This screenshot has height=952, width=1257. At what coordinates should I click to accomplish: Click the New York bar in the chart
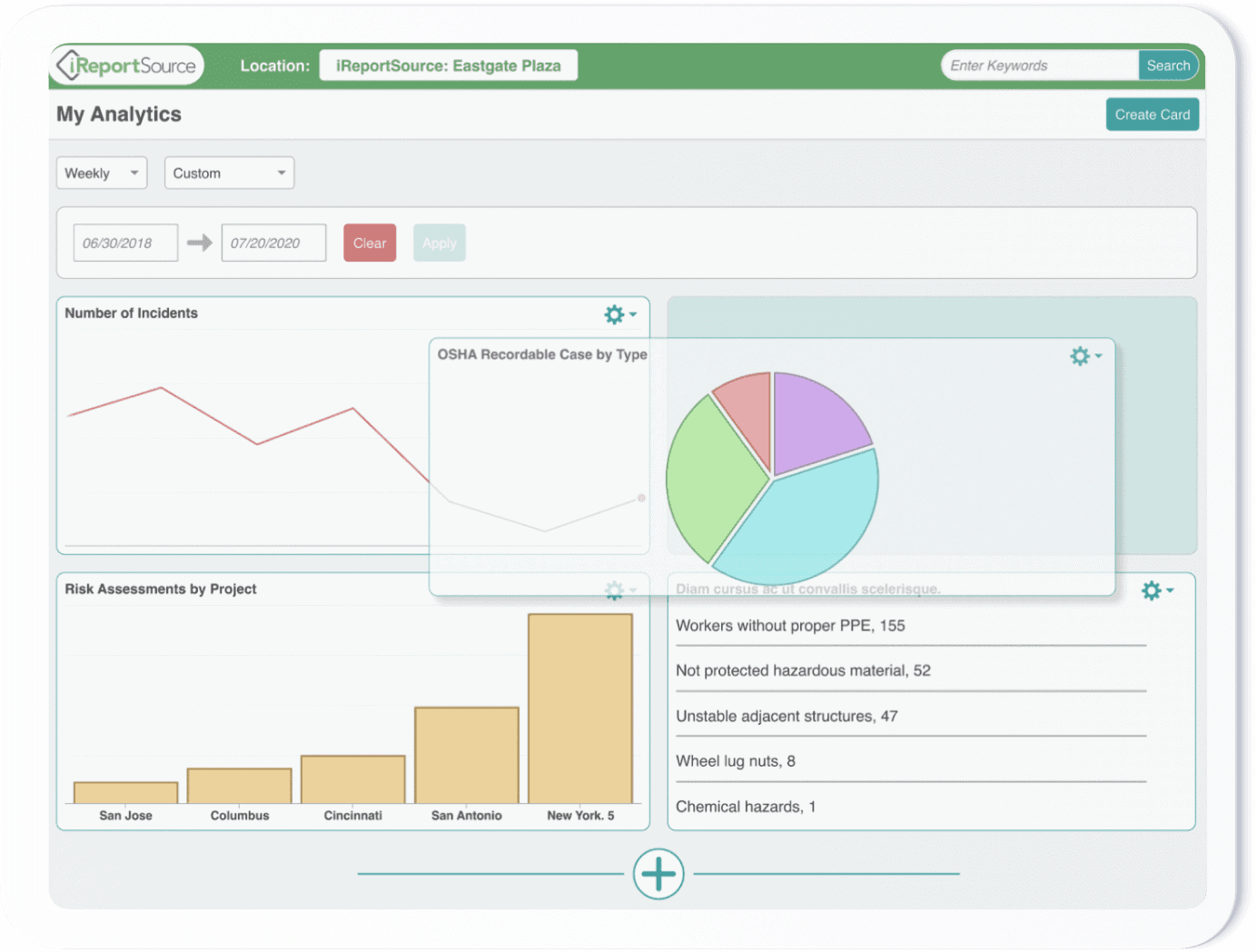pos(580,709)
